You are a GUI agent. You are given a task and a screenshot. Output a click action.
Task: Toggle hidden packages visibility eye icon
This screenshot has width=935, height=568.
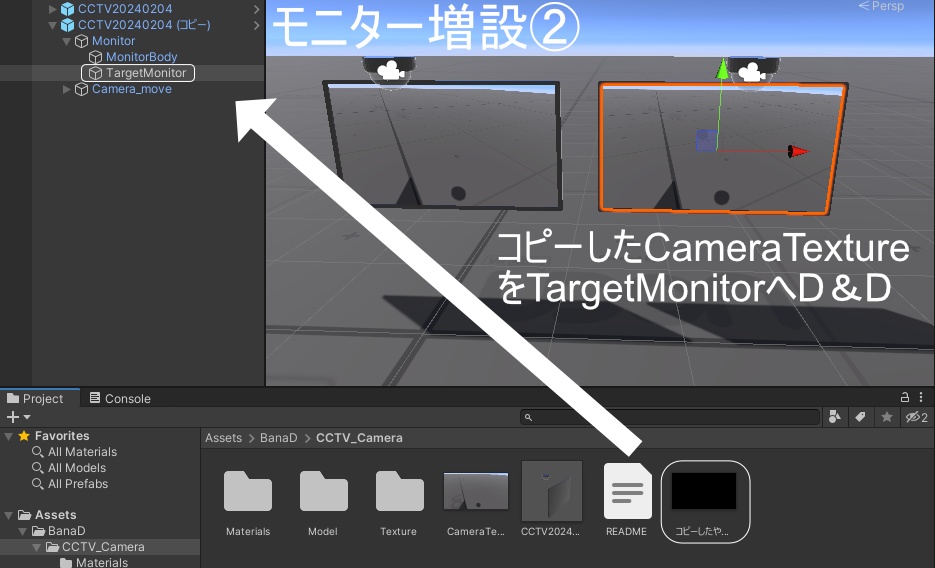(917, 417)
